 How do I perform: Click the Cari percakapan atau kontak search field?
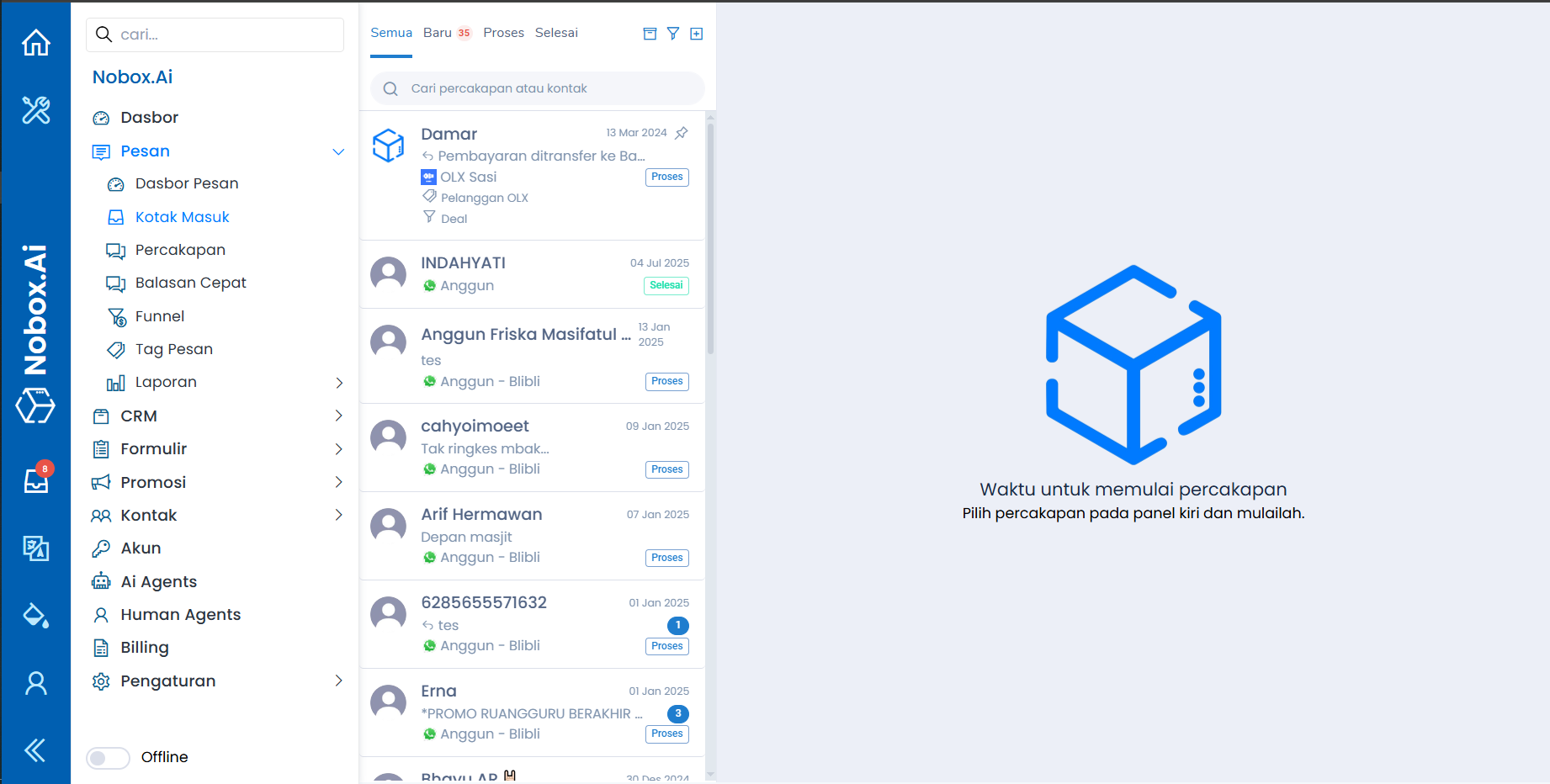(547, 88)
